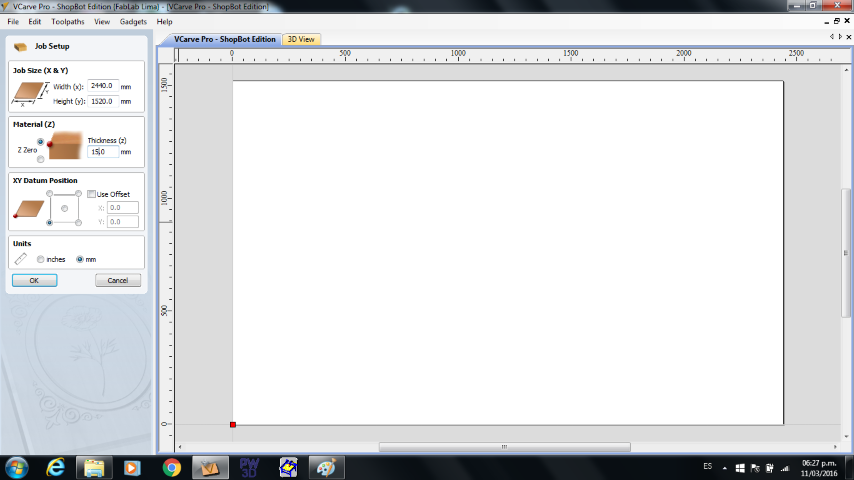This screenshot has height=480, width=854.
Task: Open the Paint taskbar application
Action: (x=326, y=468)
